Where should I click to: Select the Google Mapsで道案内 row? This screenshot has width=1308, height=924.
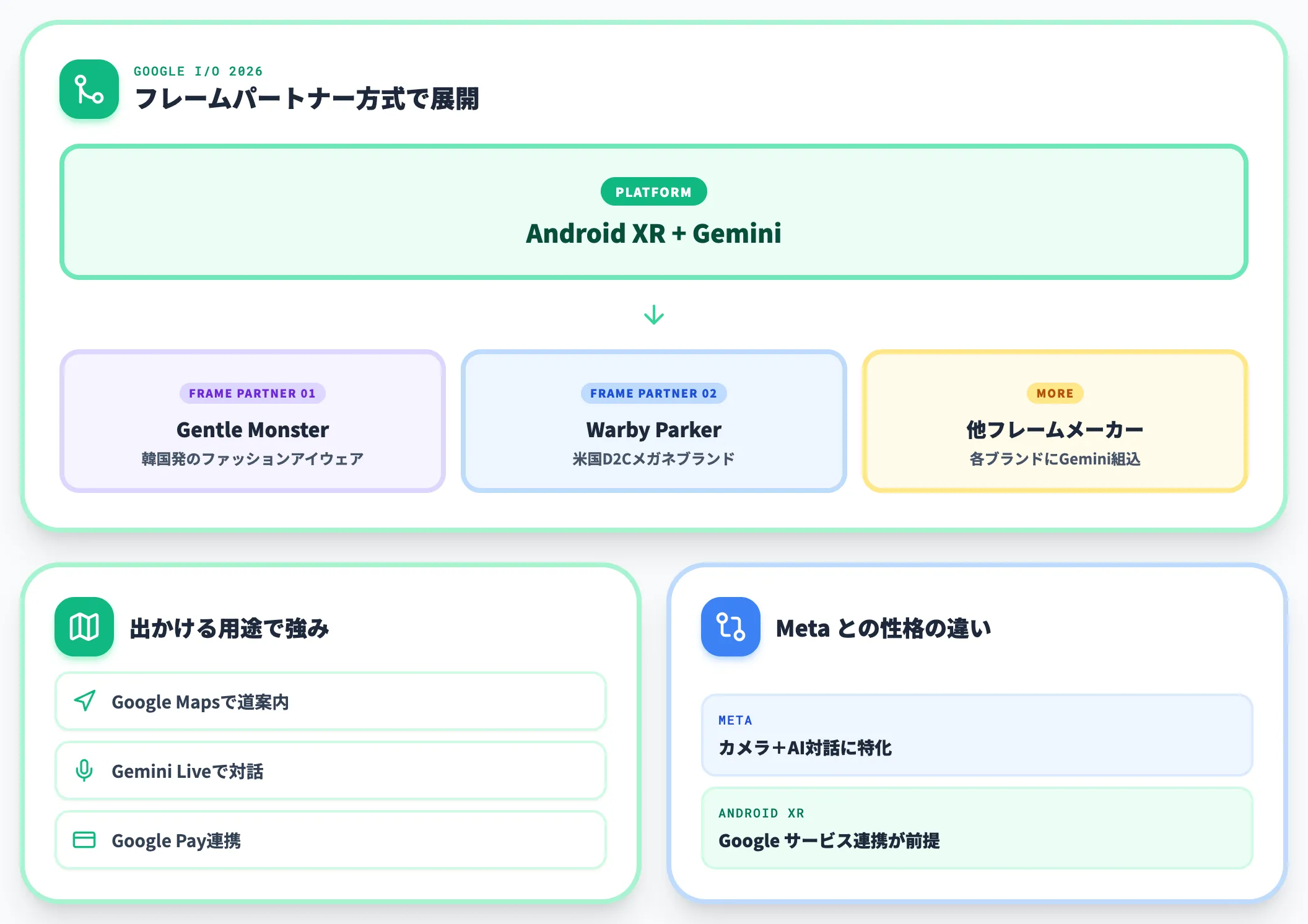coord(331,701)
